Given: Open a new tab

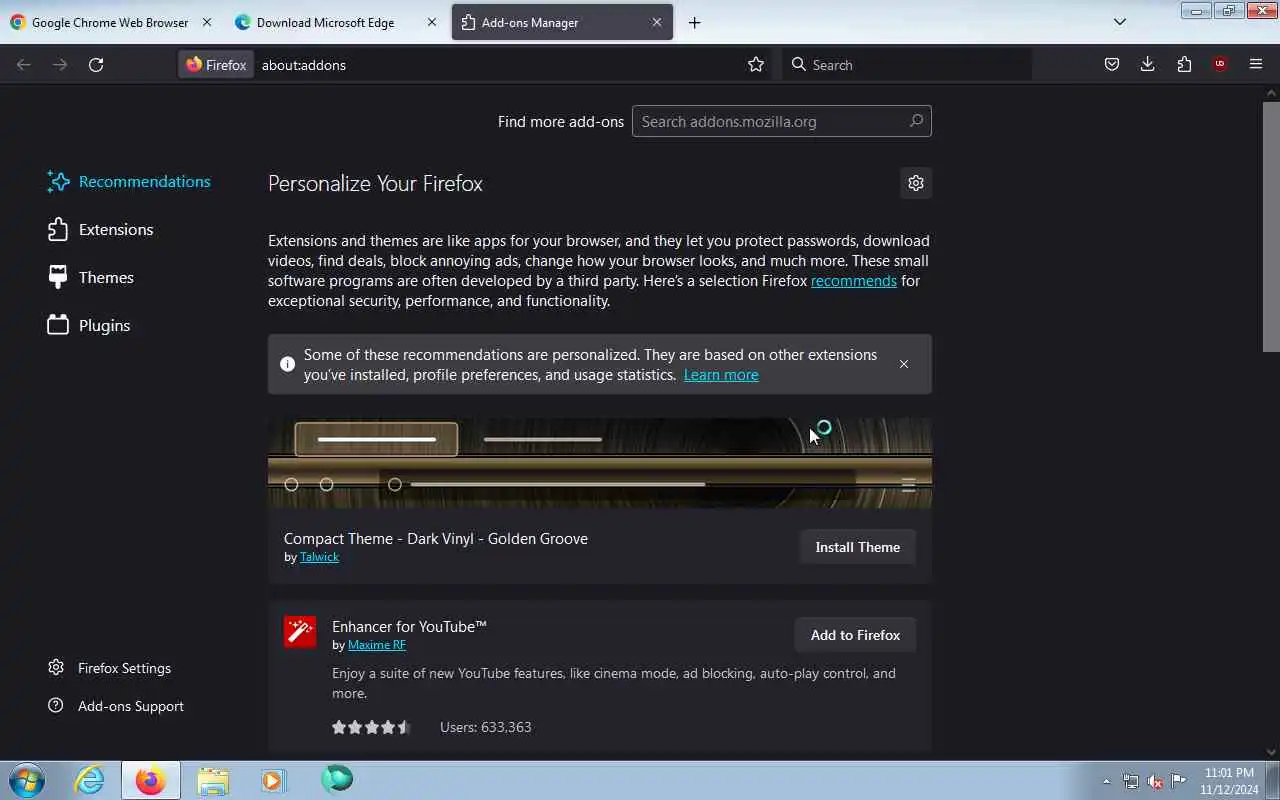Looking at the screenshot, I should point(694,22).
